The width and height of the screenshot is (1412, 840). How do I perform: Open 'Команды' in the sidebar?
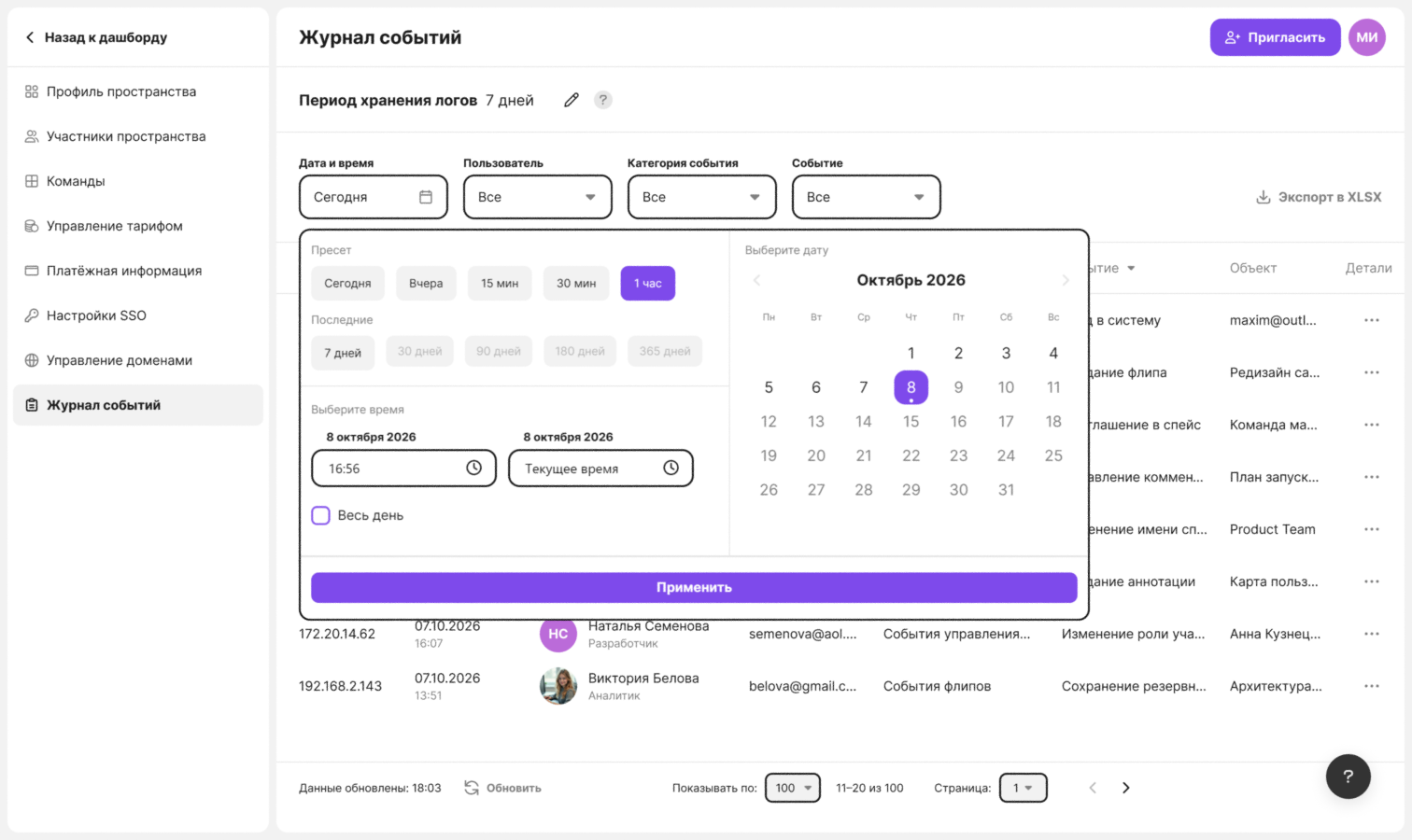click(138, 181)
